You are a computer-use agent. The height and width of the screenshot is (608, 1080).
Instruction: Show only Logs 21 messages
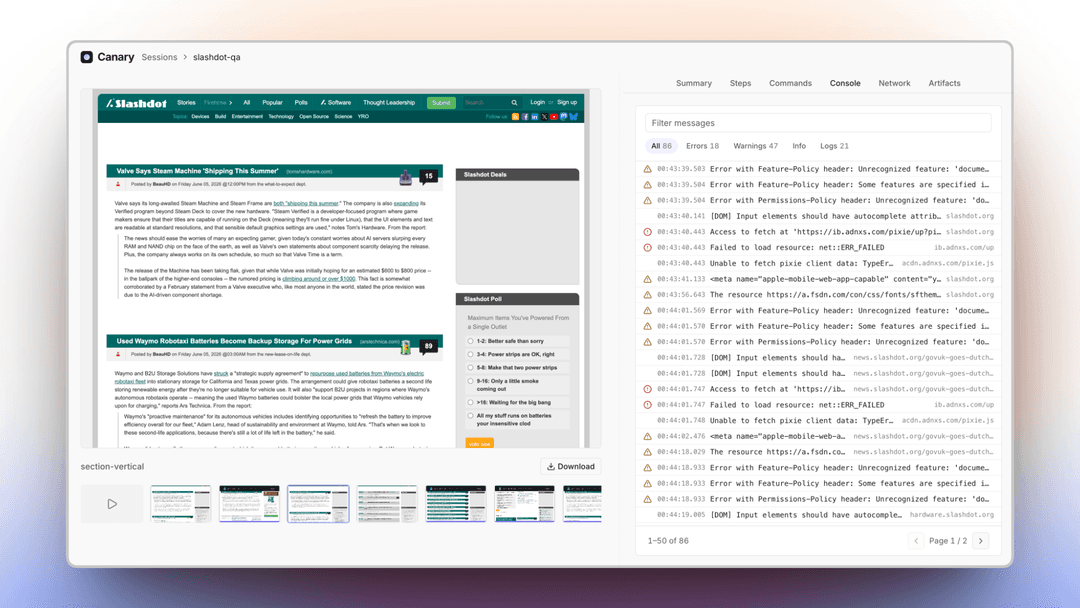[834, 146]
